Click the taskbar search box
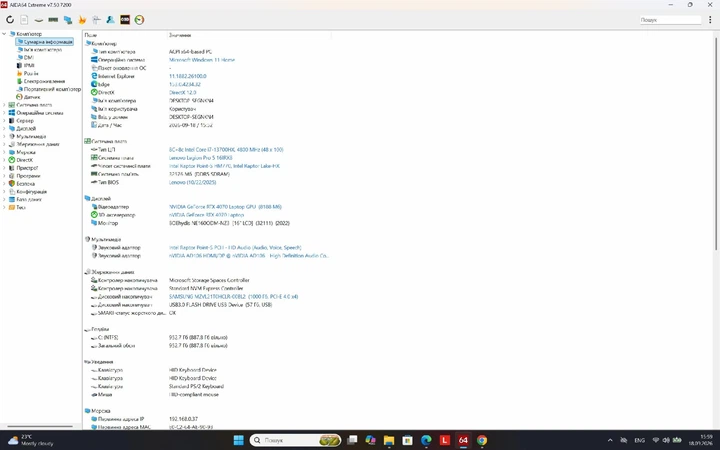720x450 pixels. point(295,440)
